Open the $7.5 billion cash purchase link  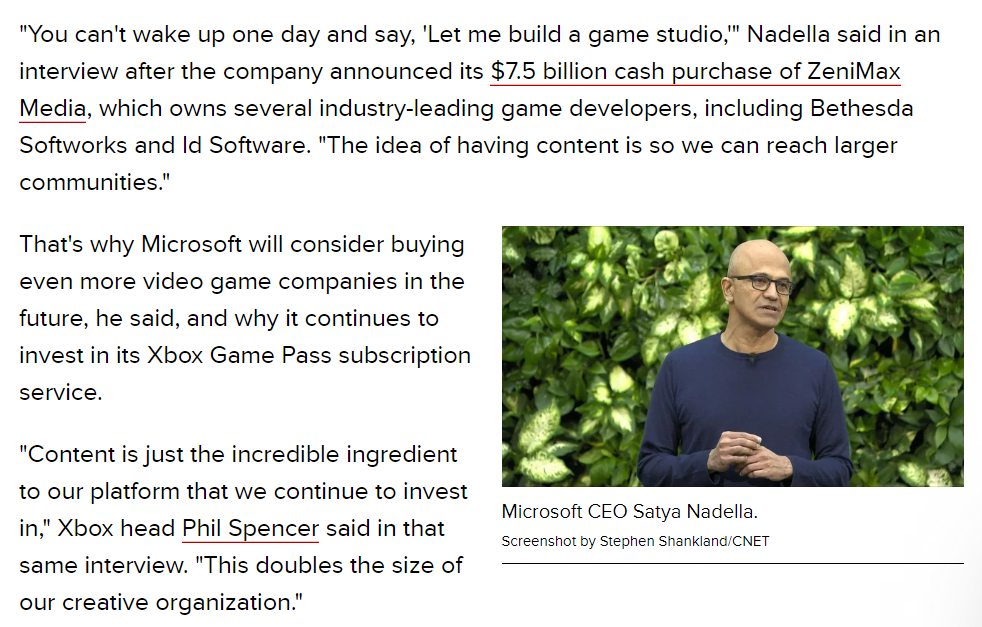point(695,71)
